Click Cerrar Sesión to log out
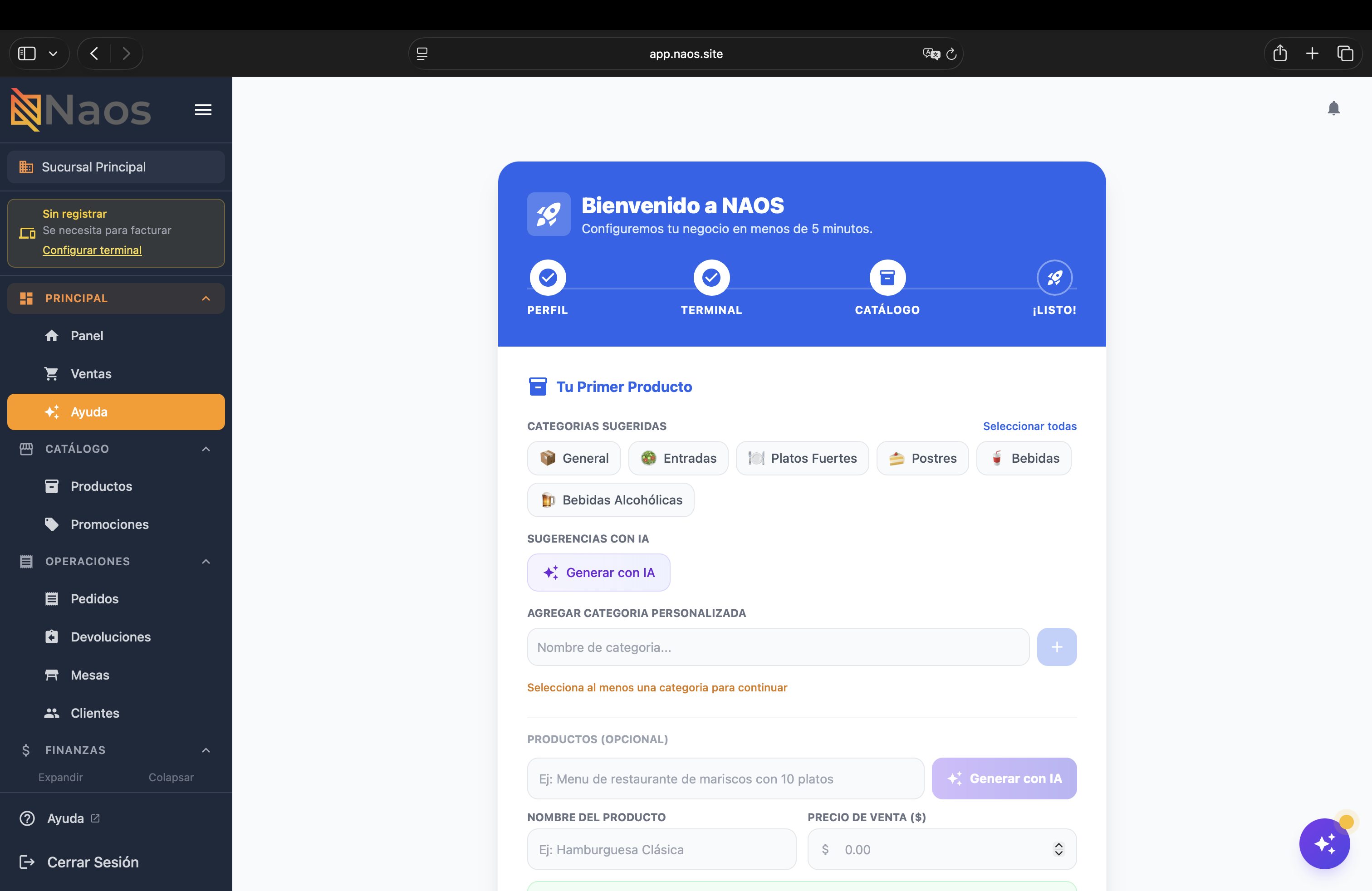 pyautogui.click(x=79, y=862)
